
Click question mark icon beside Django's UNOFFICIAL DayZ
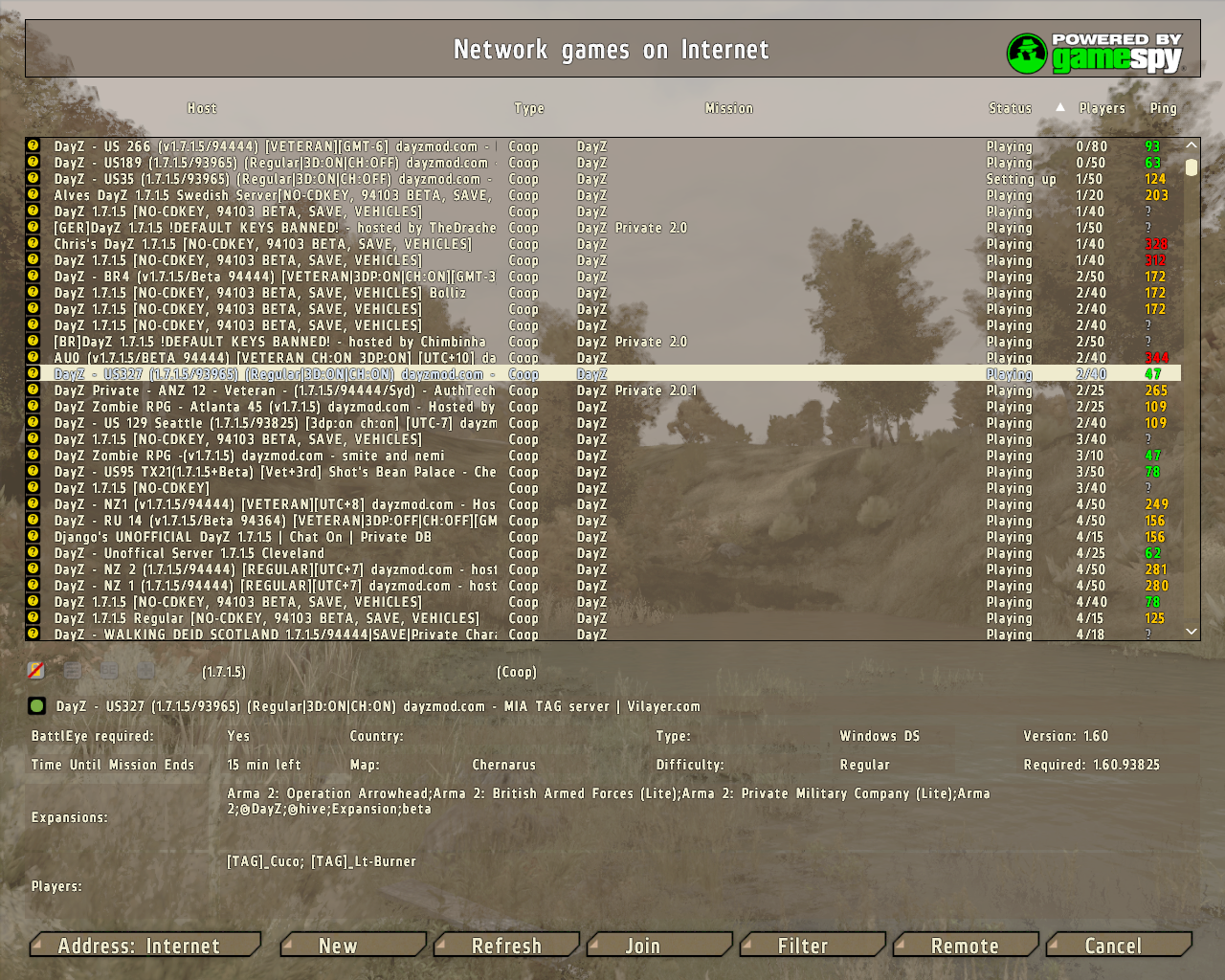(x=33, y=537)
